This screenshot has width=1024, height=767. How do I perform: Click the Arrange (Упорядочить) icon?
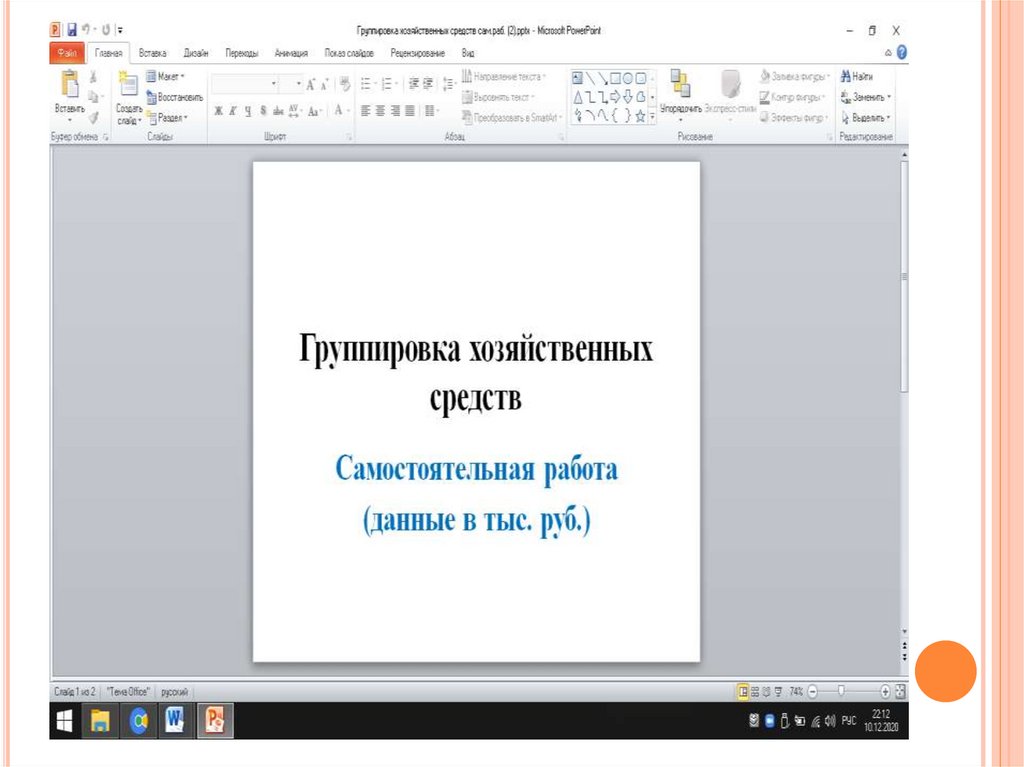[x=680, y=86]
